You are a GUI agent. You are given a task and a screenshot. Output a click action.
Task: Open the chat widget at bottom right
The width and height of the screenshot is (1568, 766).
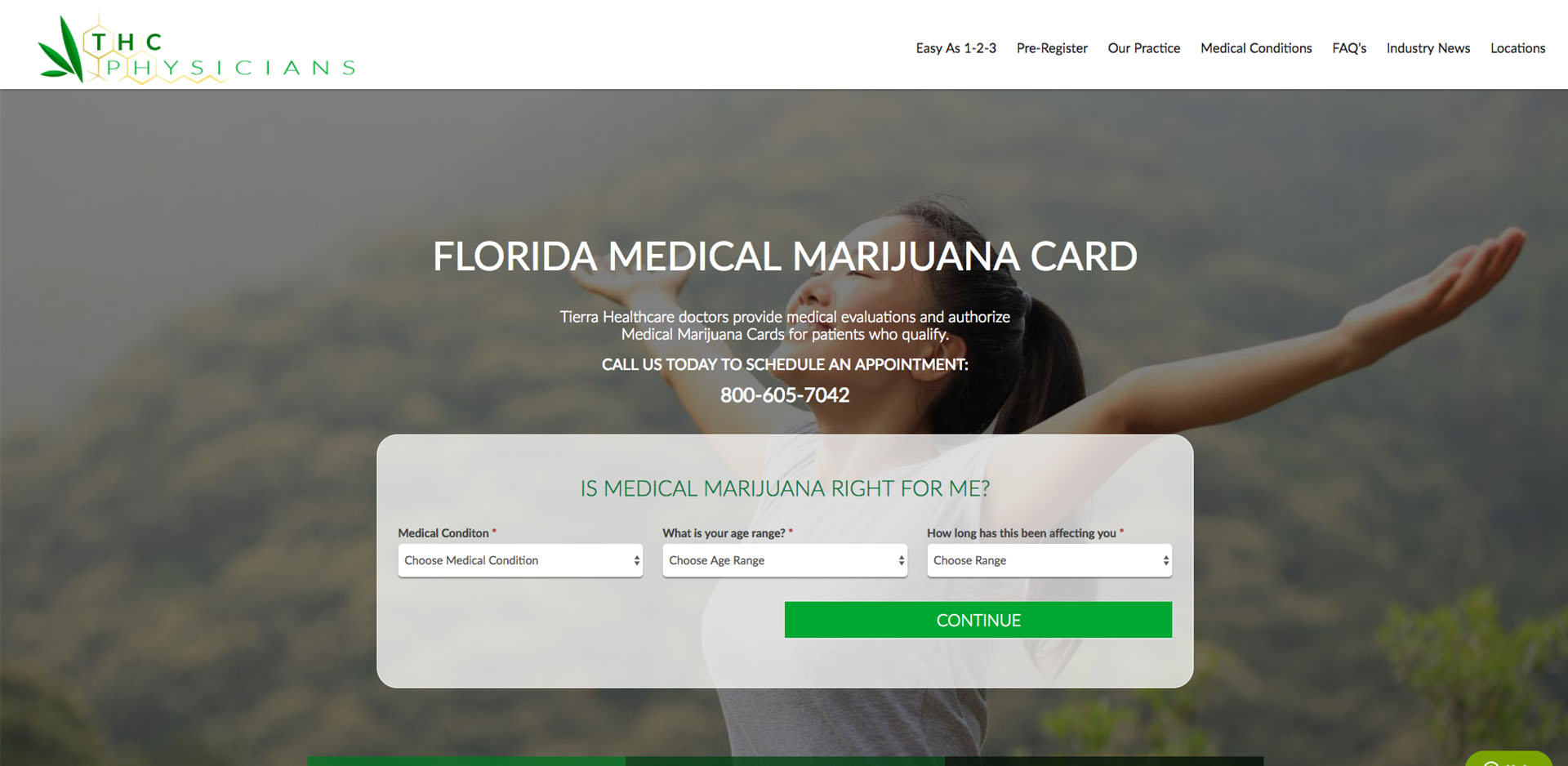point(1508,759)
